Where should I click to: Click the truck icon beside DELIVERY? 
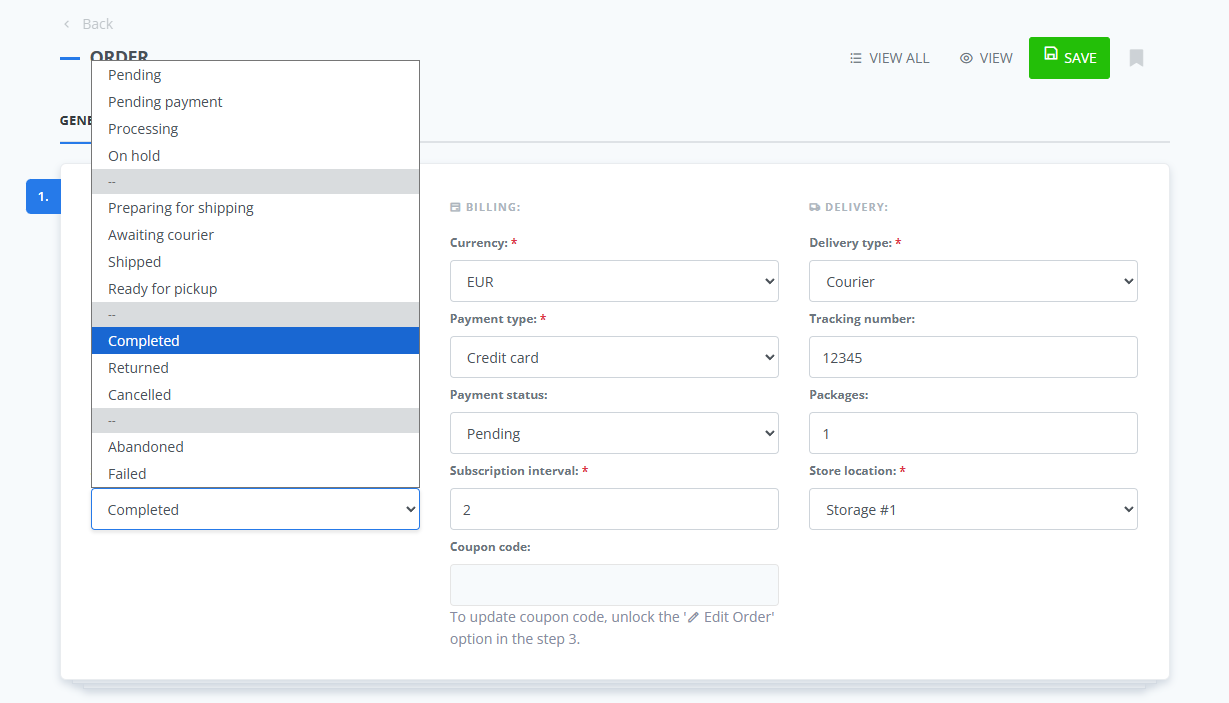click(x=816, y=207)
